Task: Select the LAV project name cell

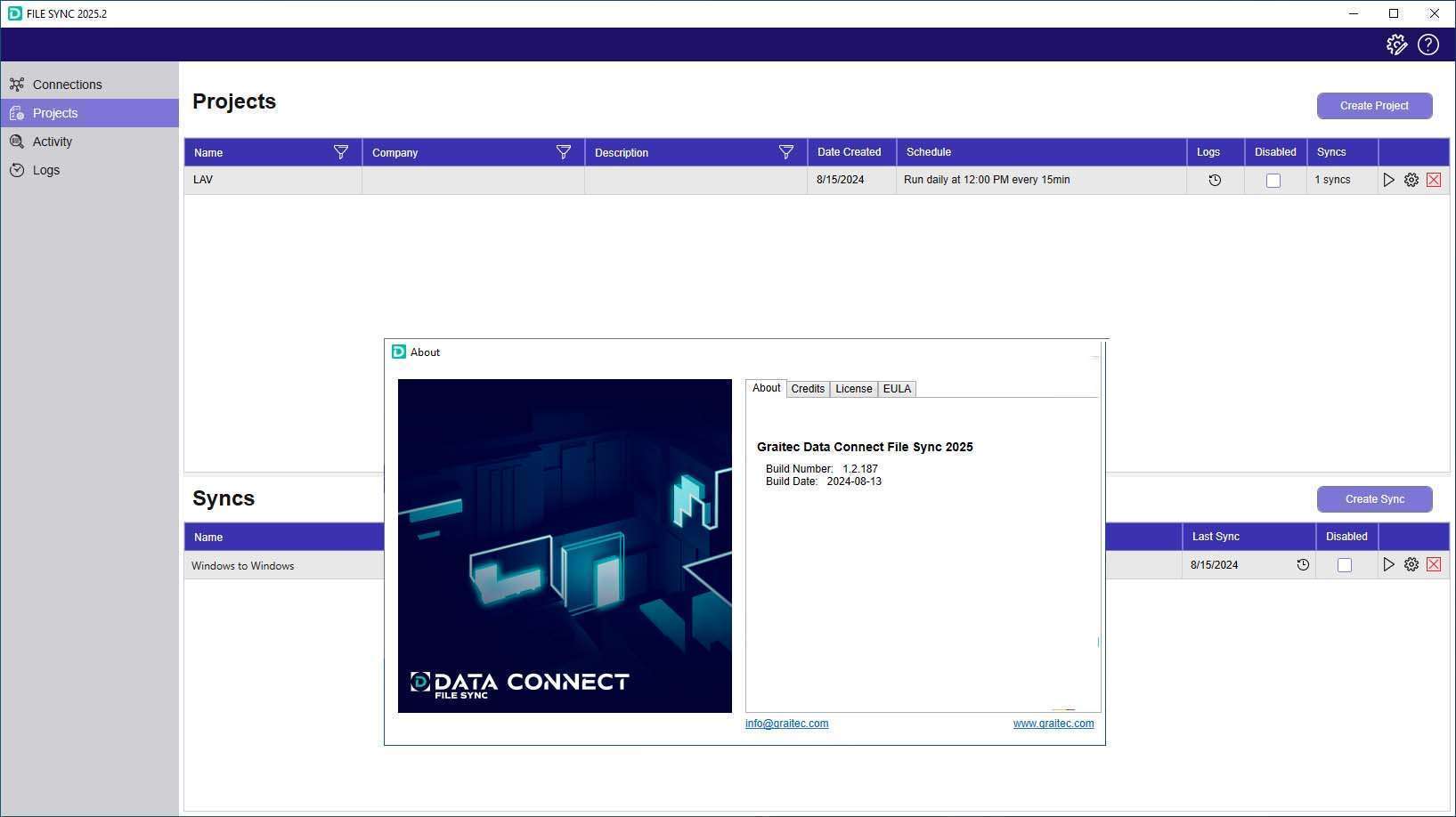Action: [x=272, y=180]
